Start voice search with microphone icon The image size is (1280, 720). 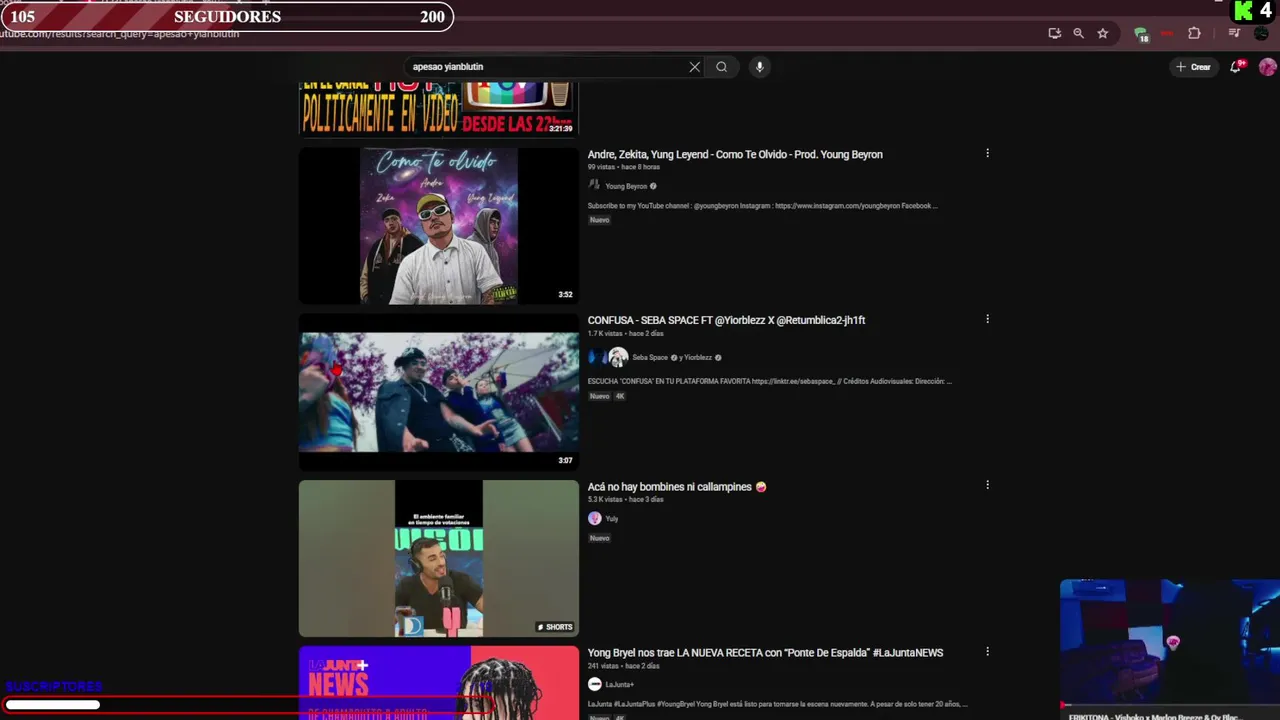(759, 67)
